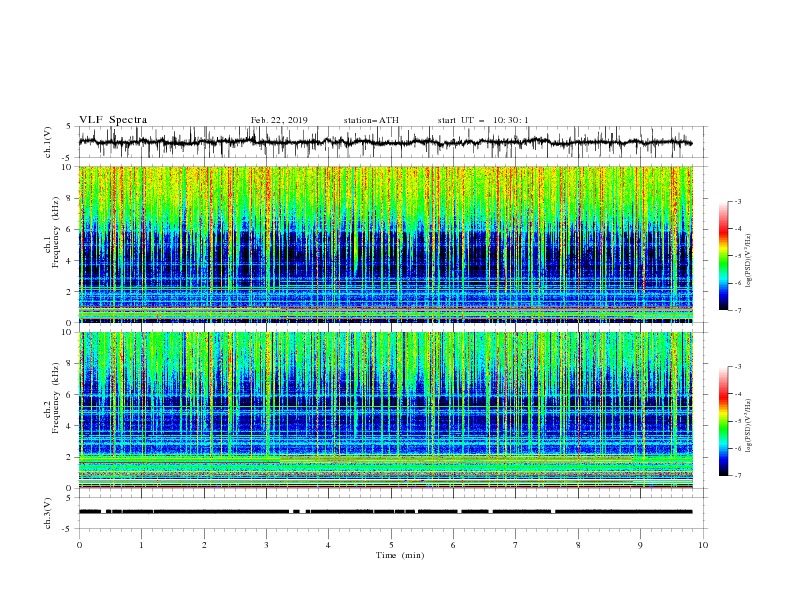Image resolution: width=792 pixels, height=612 pixels.
Task: Click the "4" kHz tick of ch.1
Action: click(69, 261)
